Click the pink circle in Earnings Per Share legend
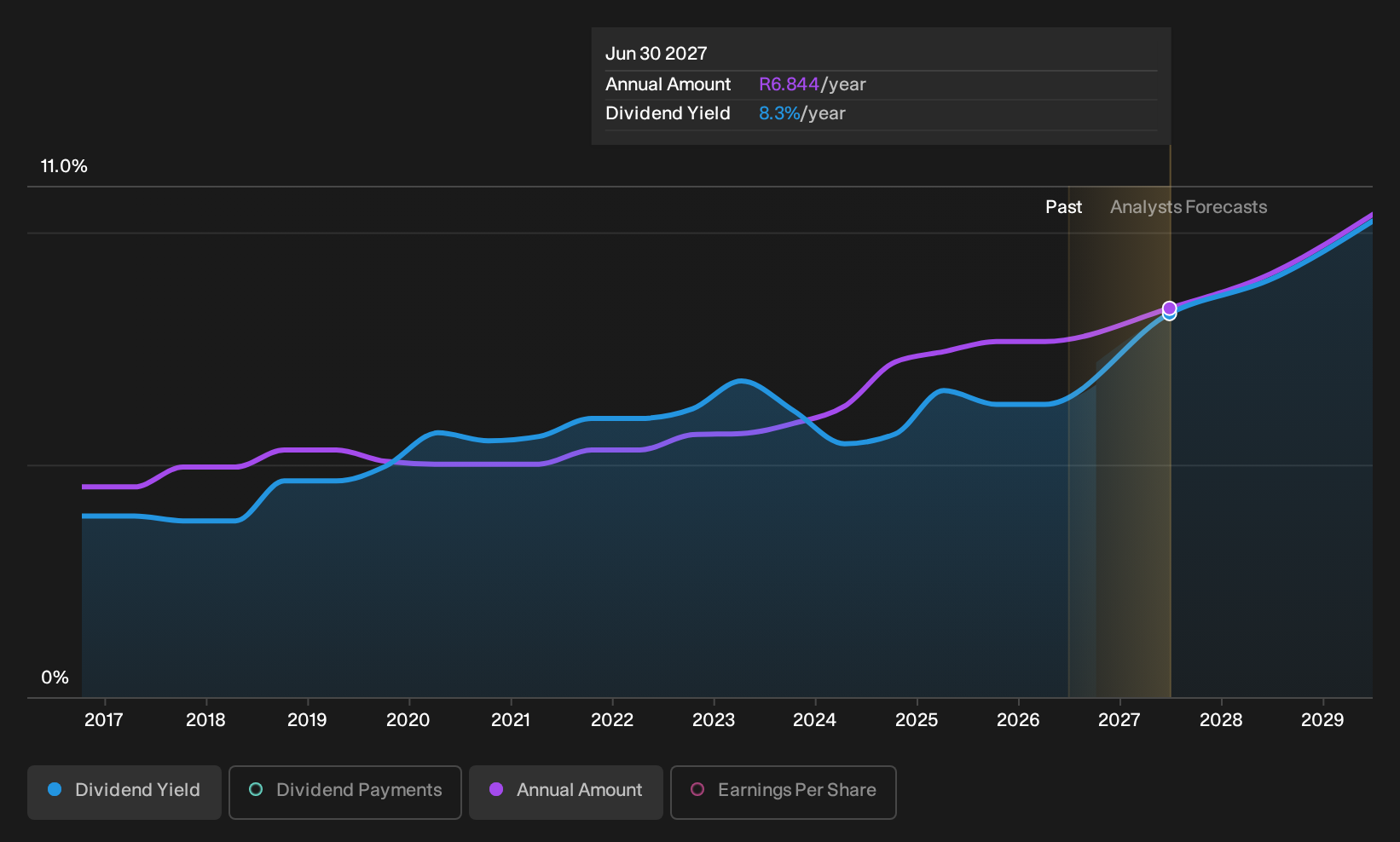Viewport: 1400px width, 842px height. point(697,789)
